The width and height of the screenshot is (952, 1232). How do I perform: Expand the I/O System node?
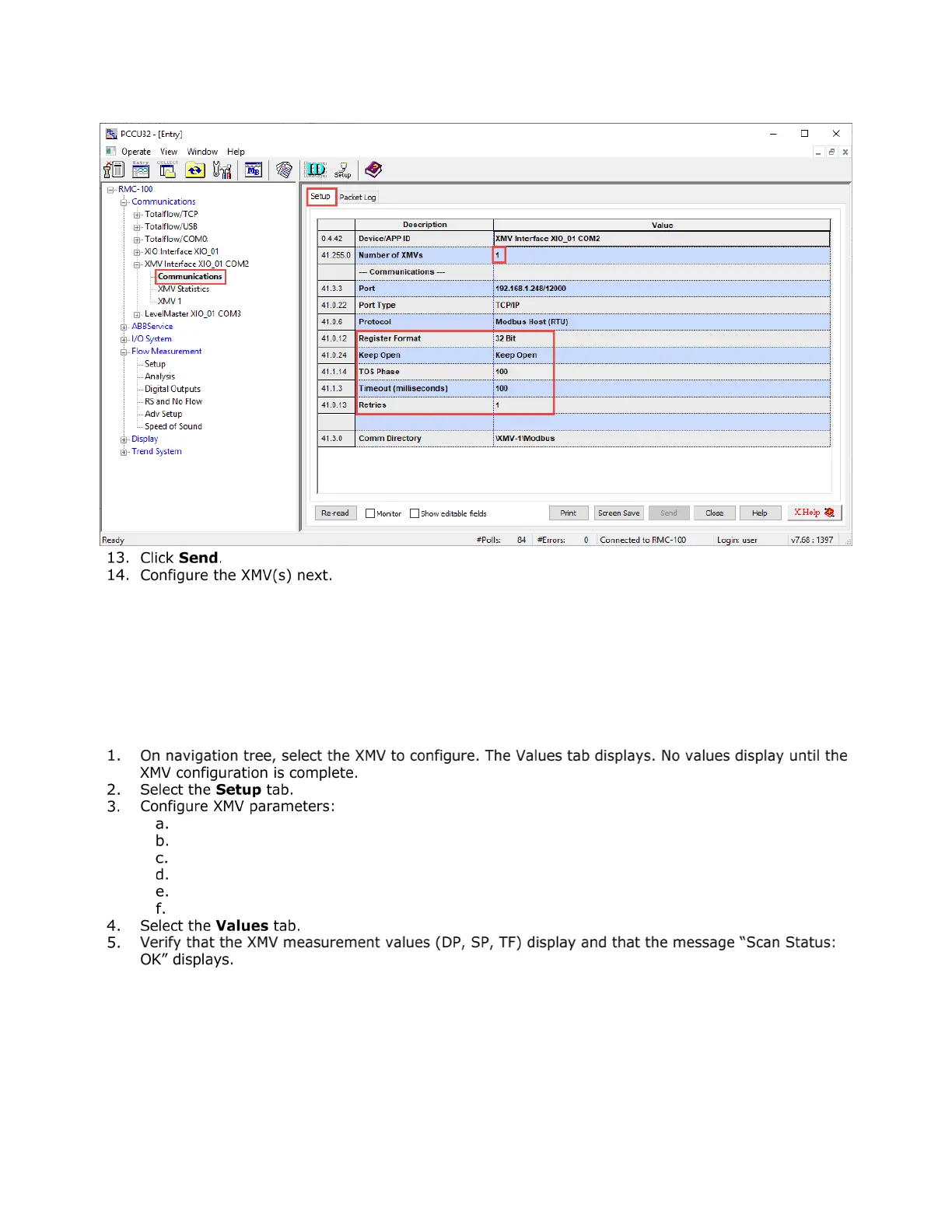click(124, 339)
